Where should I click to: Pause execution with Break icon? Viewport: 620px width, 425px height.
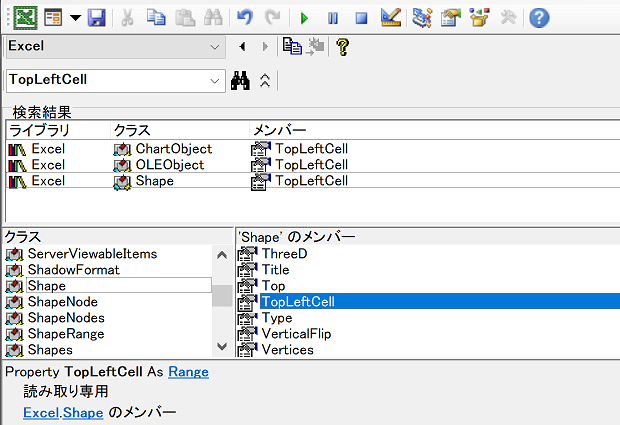tap(333, 18)
